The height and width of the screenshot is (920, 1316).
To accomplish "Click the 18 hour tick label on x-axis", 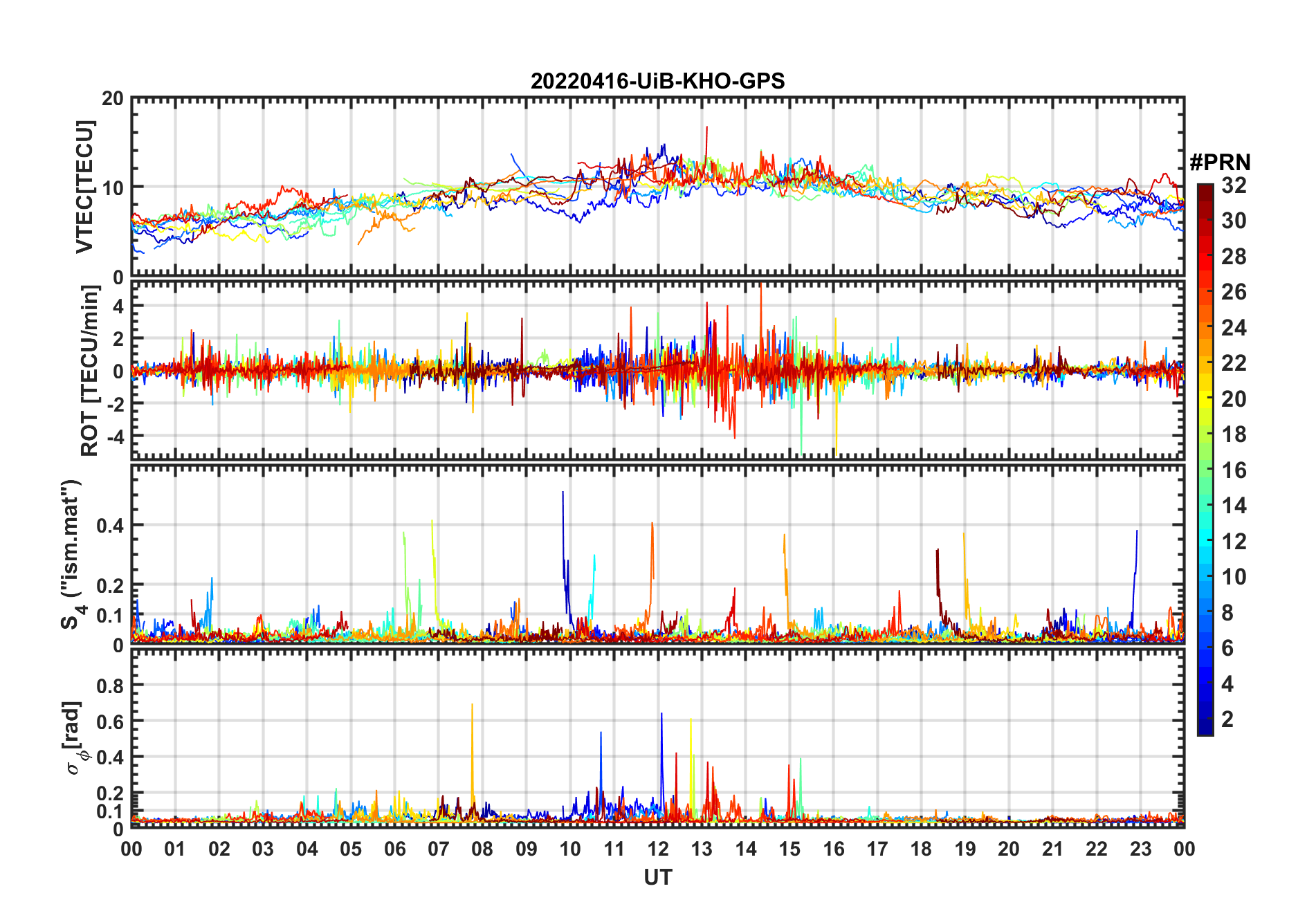I will tap(921, 849).
